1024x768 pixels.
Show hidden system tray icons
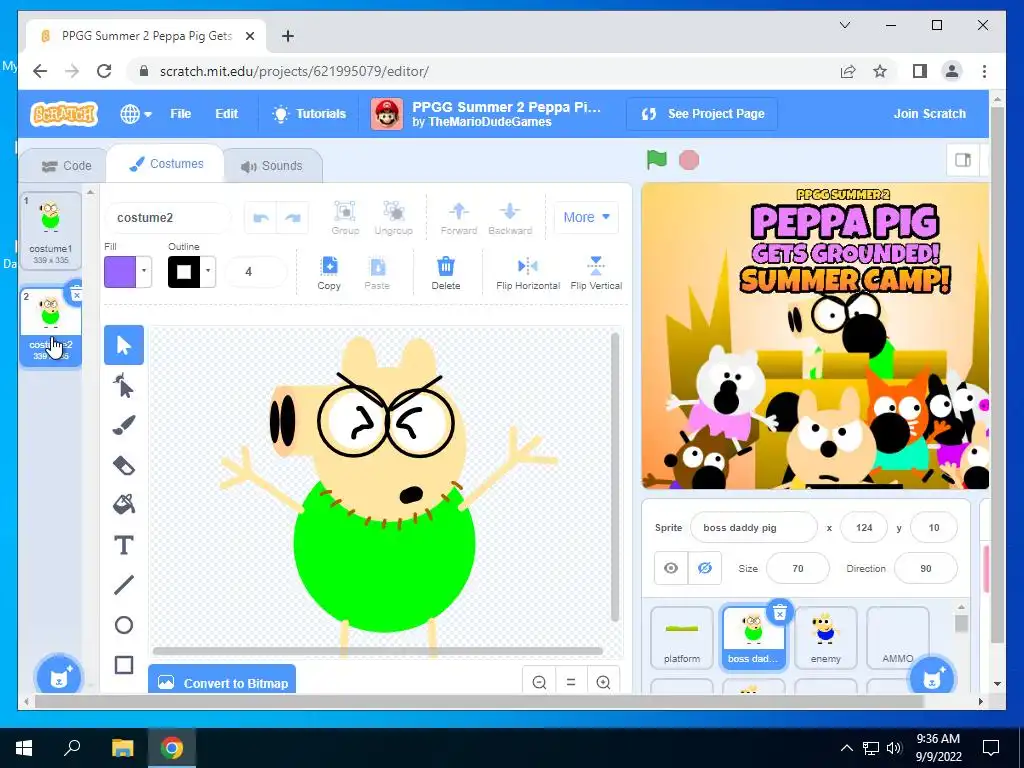click(846, 748)
